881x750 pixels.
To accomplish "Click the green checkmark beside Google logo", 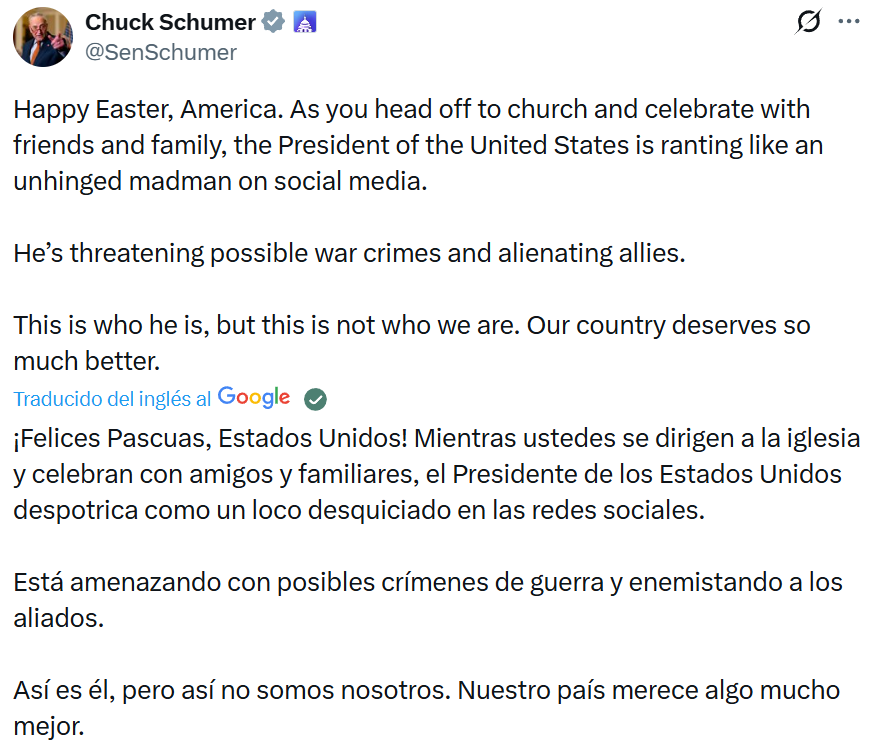I will tap(315, 399).
